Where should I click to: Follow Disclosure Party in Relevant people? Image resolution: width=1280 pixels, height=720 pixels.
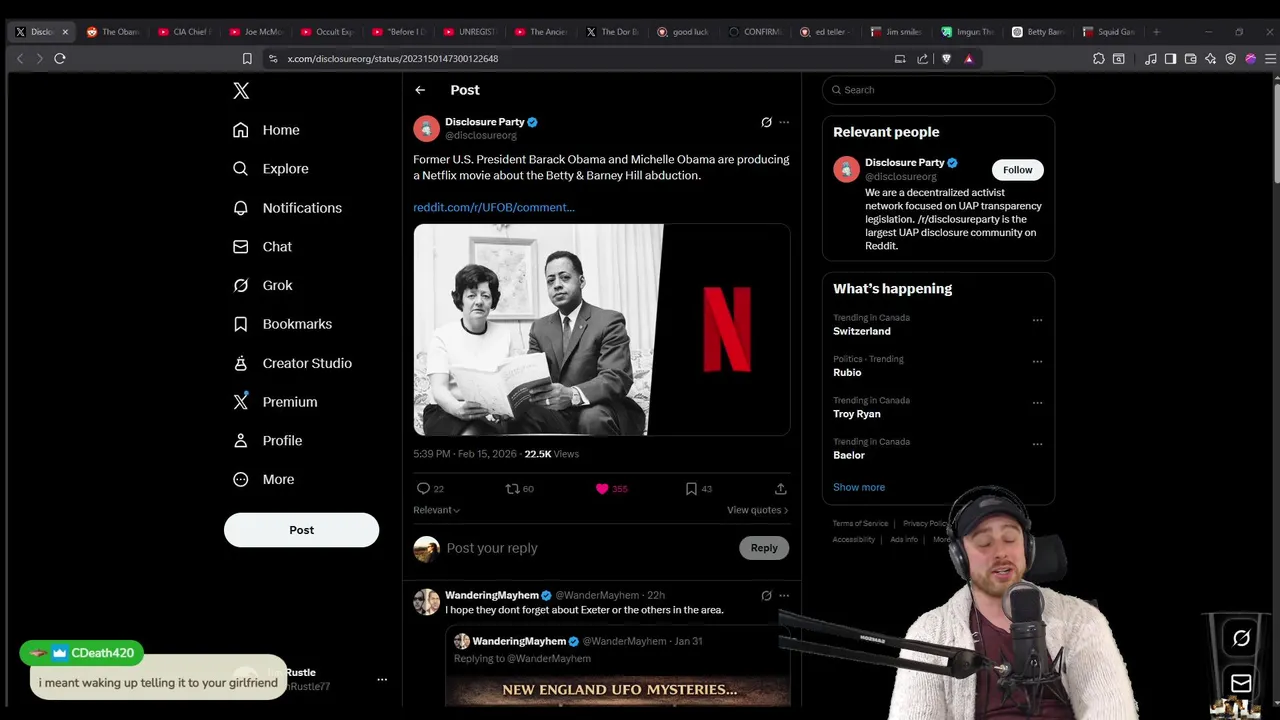coord(1017,170)
